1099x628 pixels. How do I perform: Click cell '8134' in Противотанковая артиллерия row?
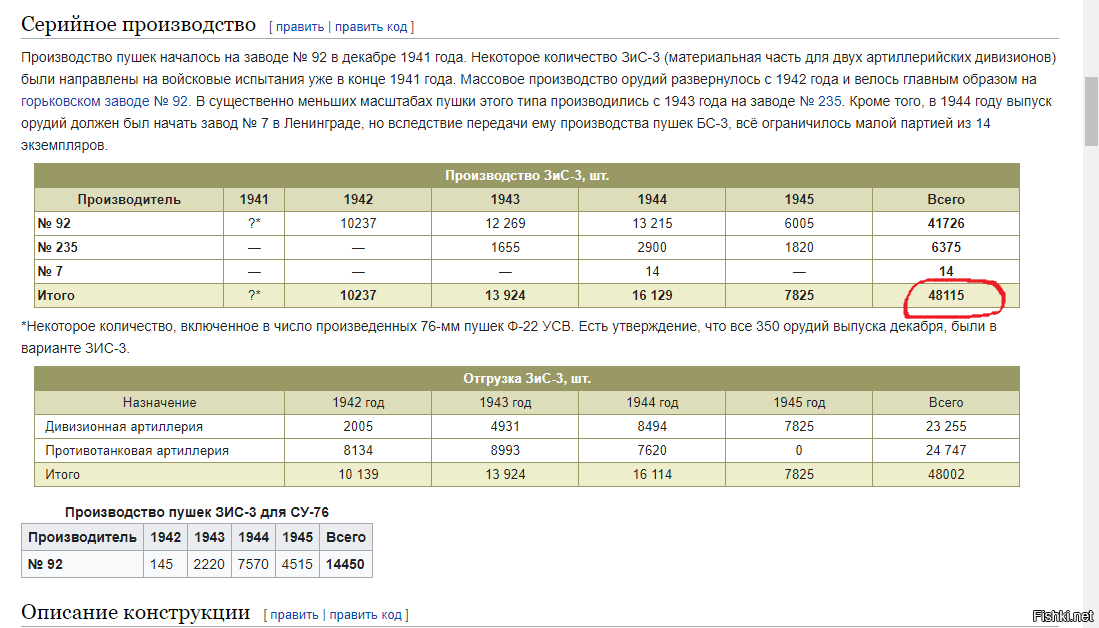click(x=358, y=451)
